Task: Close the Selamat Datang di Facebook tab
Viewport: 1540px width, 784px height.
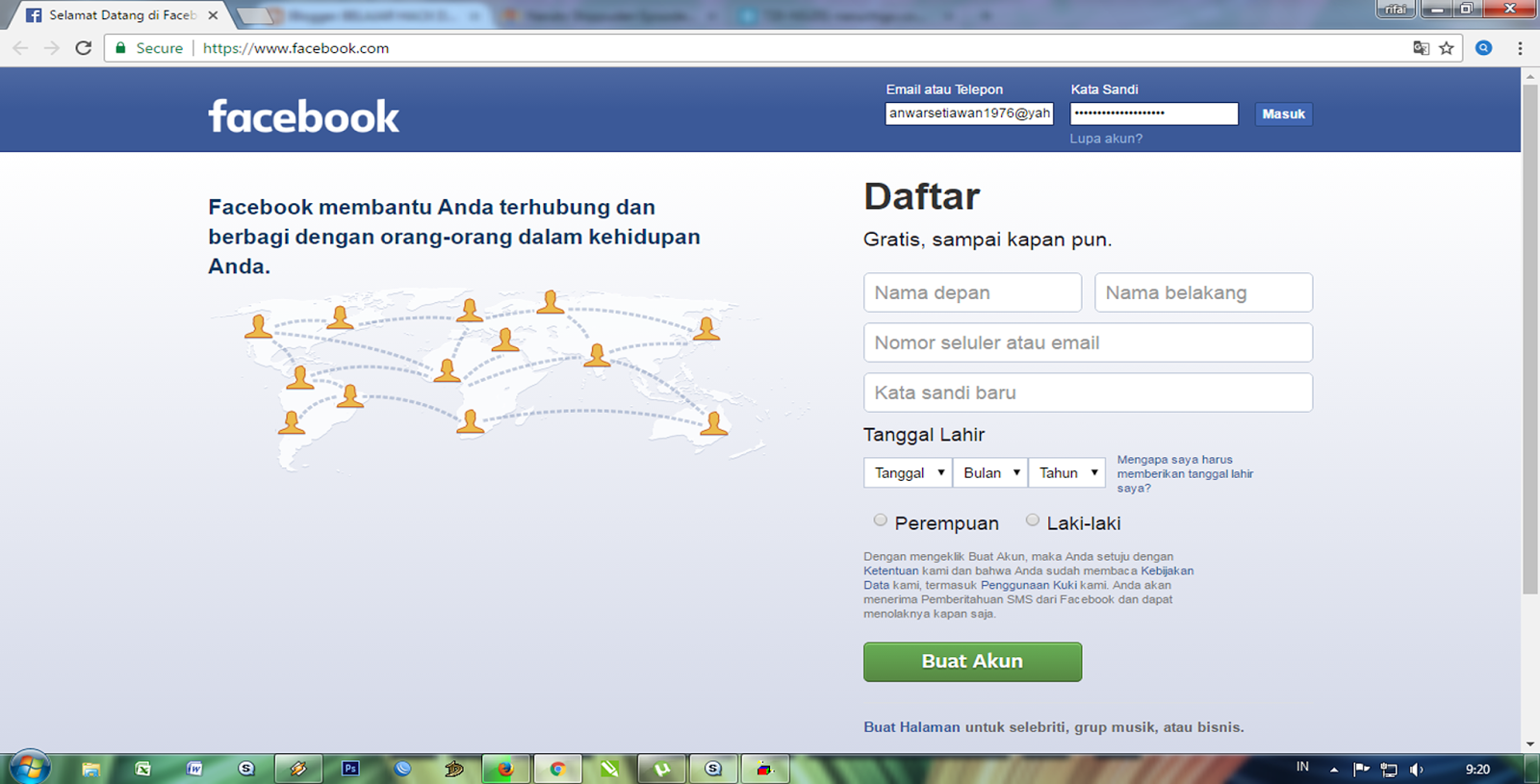Action: pyautogui.click(x=213, y=15)
